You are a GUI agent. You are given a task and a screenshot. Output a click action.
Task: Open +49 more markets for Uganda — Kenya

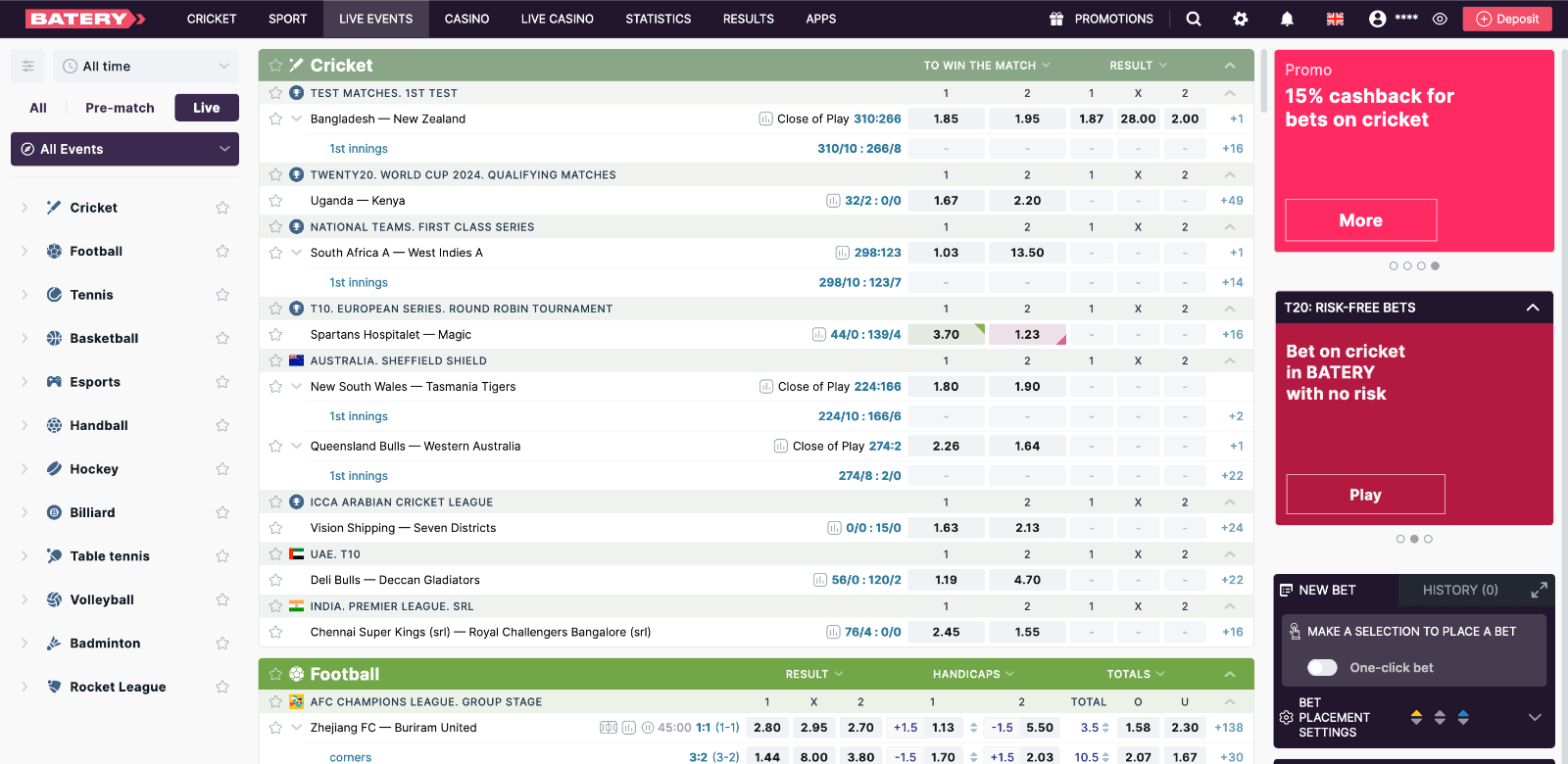pos(1232,201)
